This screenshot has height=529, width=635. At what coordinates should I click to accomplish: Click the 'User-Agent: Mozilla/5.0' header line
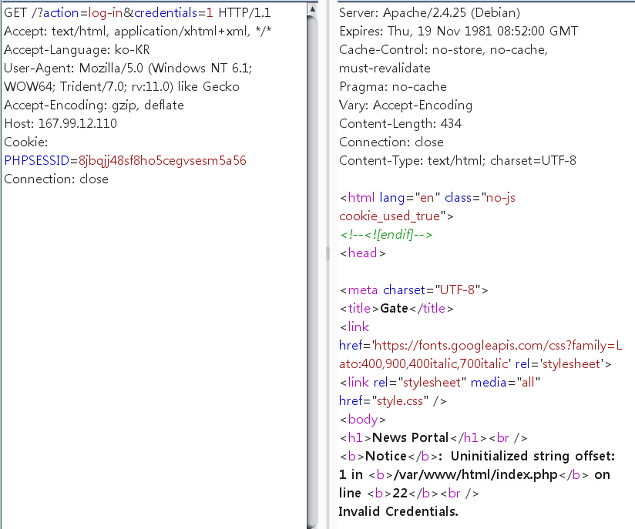(x=128, y=68)
